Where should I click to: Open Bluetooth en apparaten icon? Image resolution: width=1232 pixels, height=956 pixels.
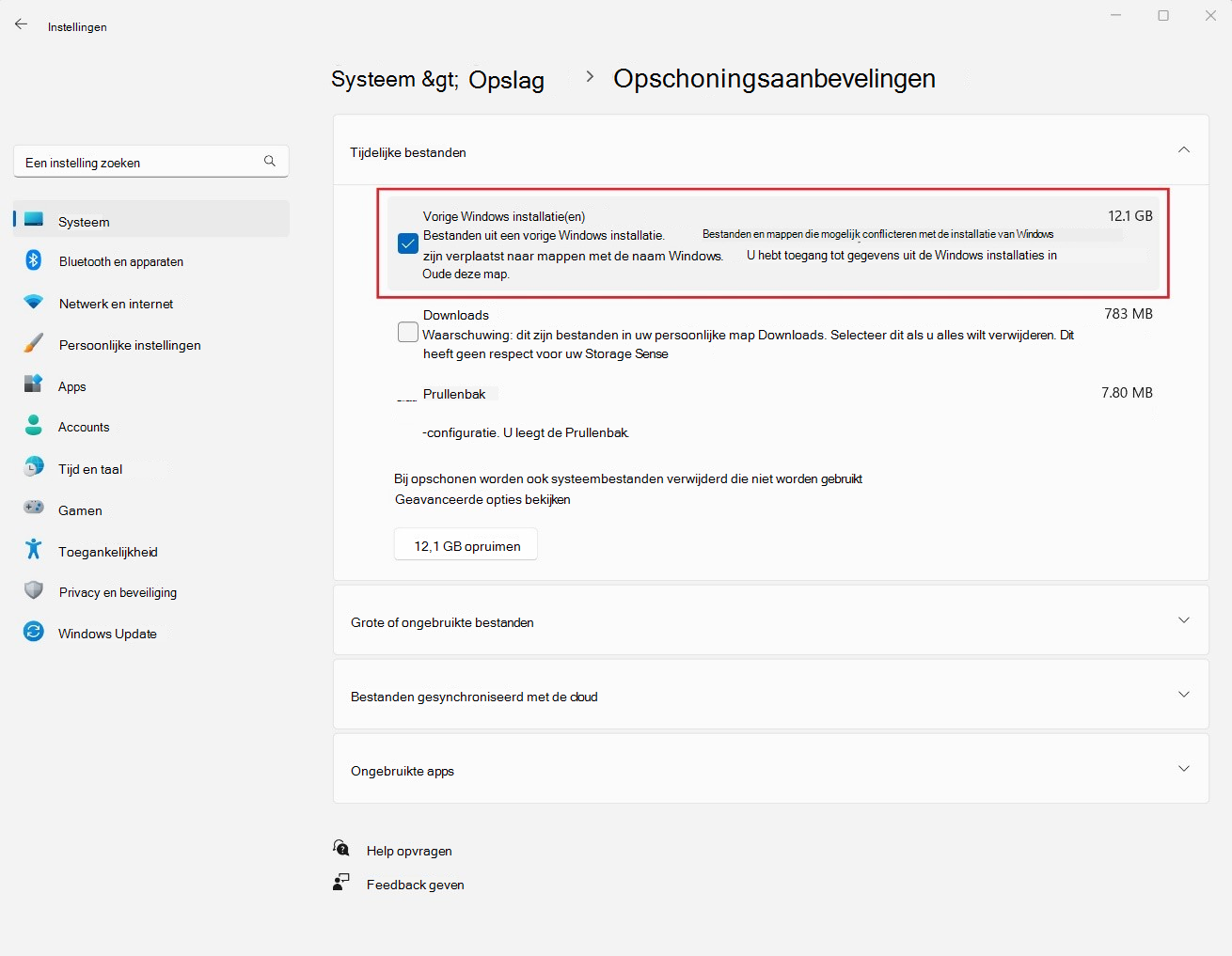click(x=33, y=260)
